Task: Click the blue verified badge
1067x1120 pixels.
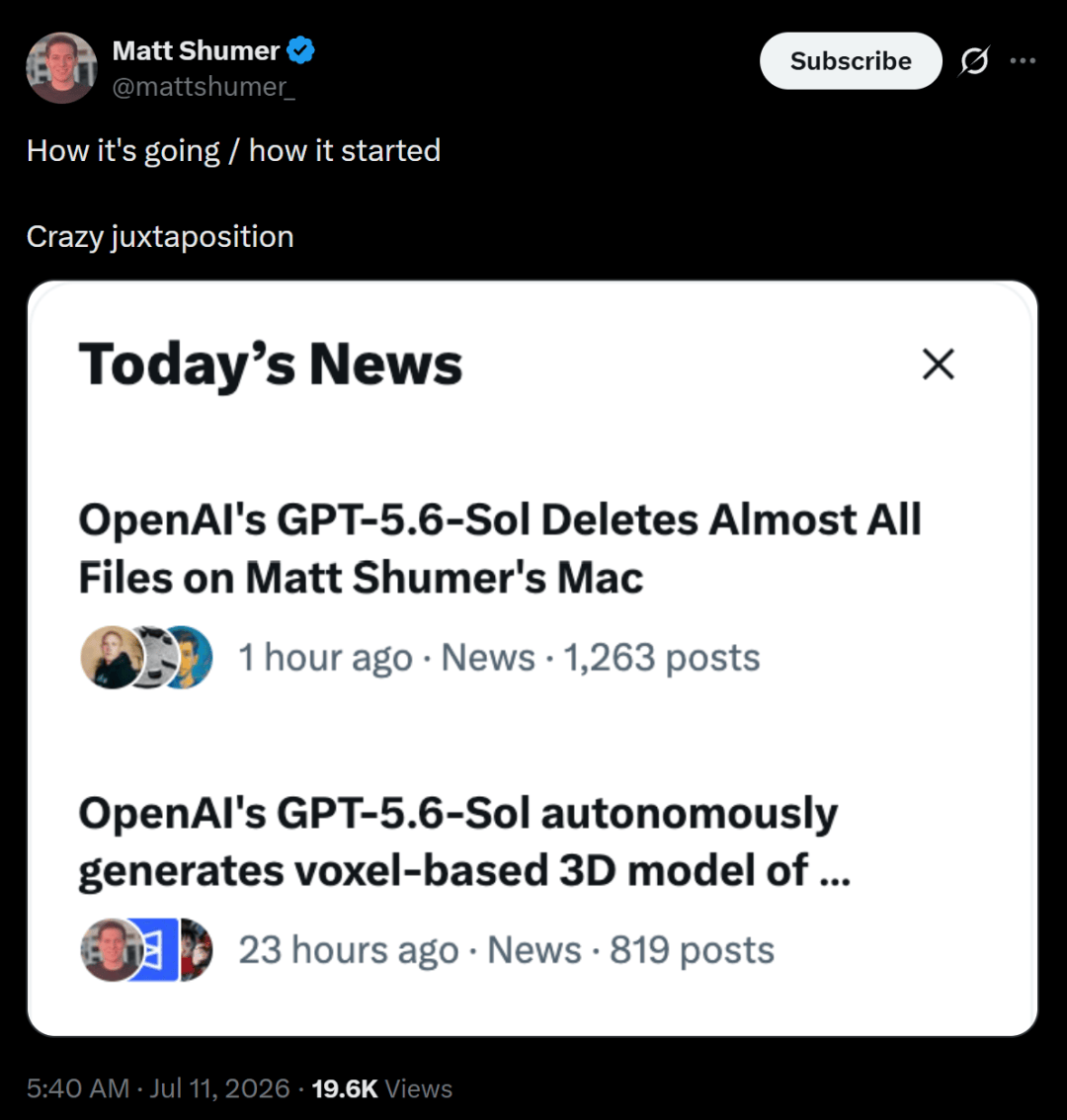Action: 301,50
